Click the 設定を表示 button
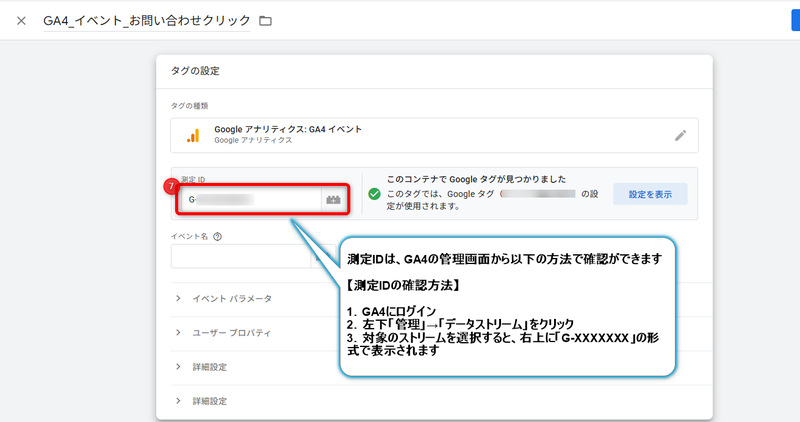Viewport: 800px width, 422px height. [650, 194]
